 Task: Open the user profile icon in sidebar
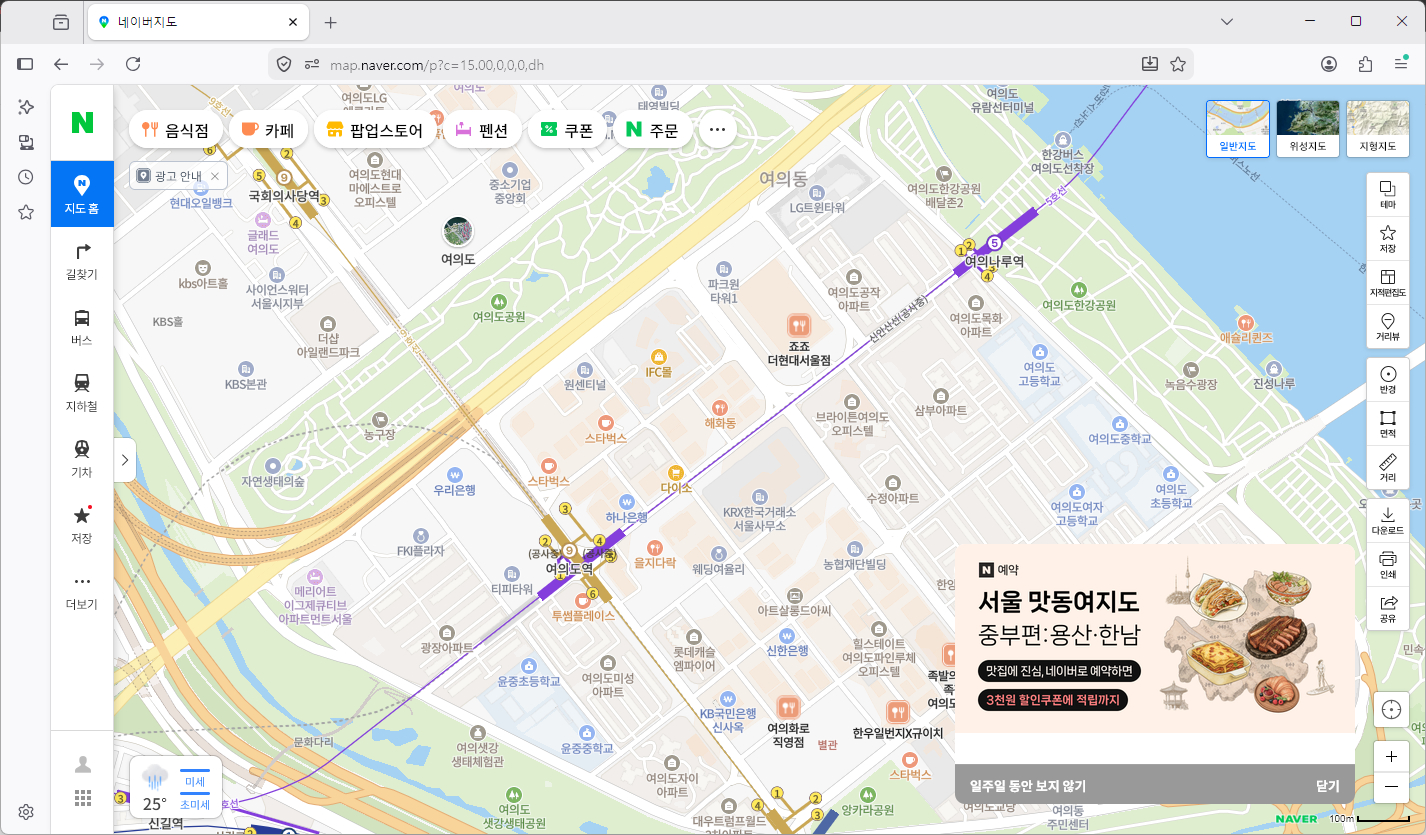coord(83,764)
